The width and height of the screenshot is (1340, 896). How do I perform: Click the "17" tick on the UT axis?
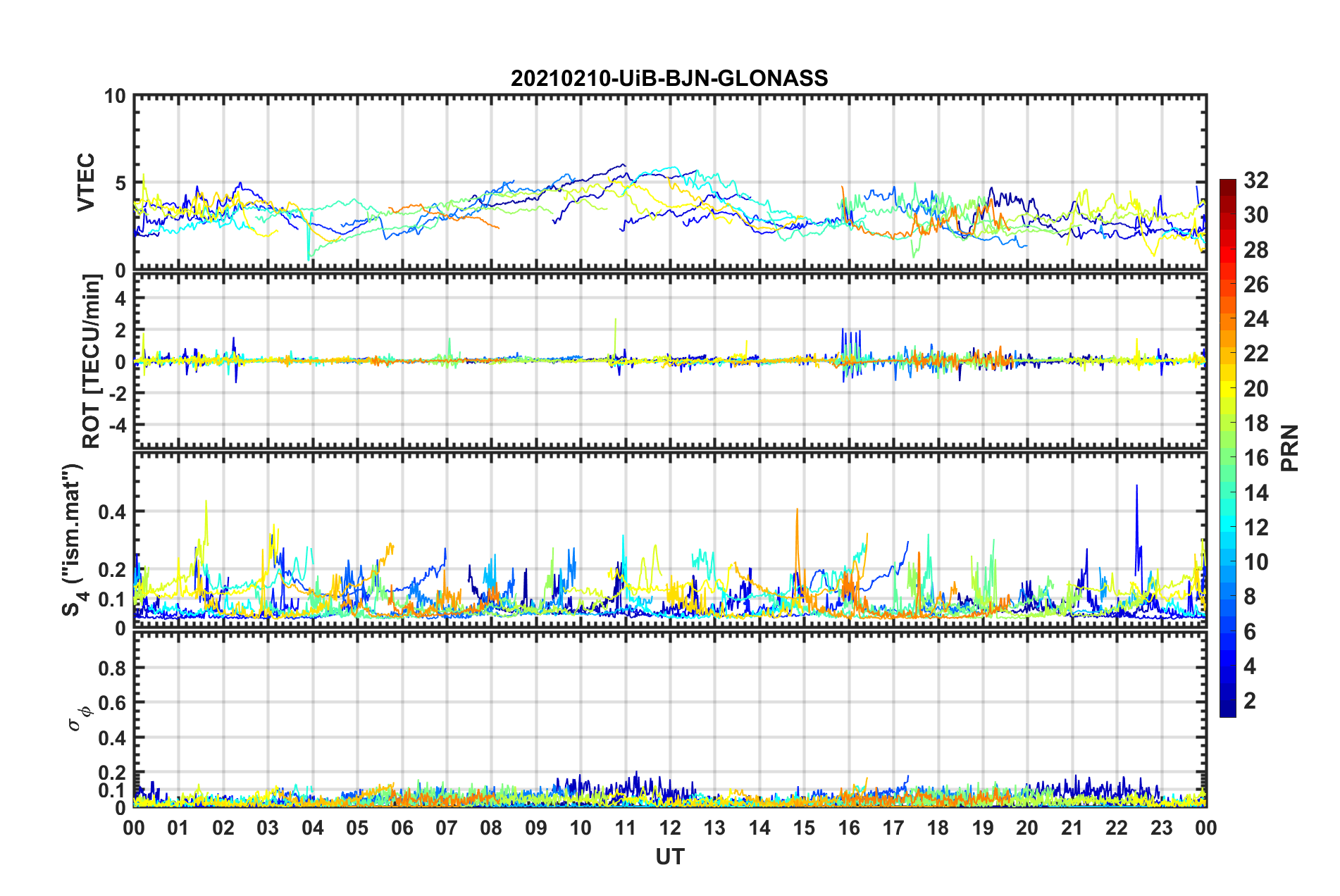(894, 828)
